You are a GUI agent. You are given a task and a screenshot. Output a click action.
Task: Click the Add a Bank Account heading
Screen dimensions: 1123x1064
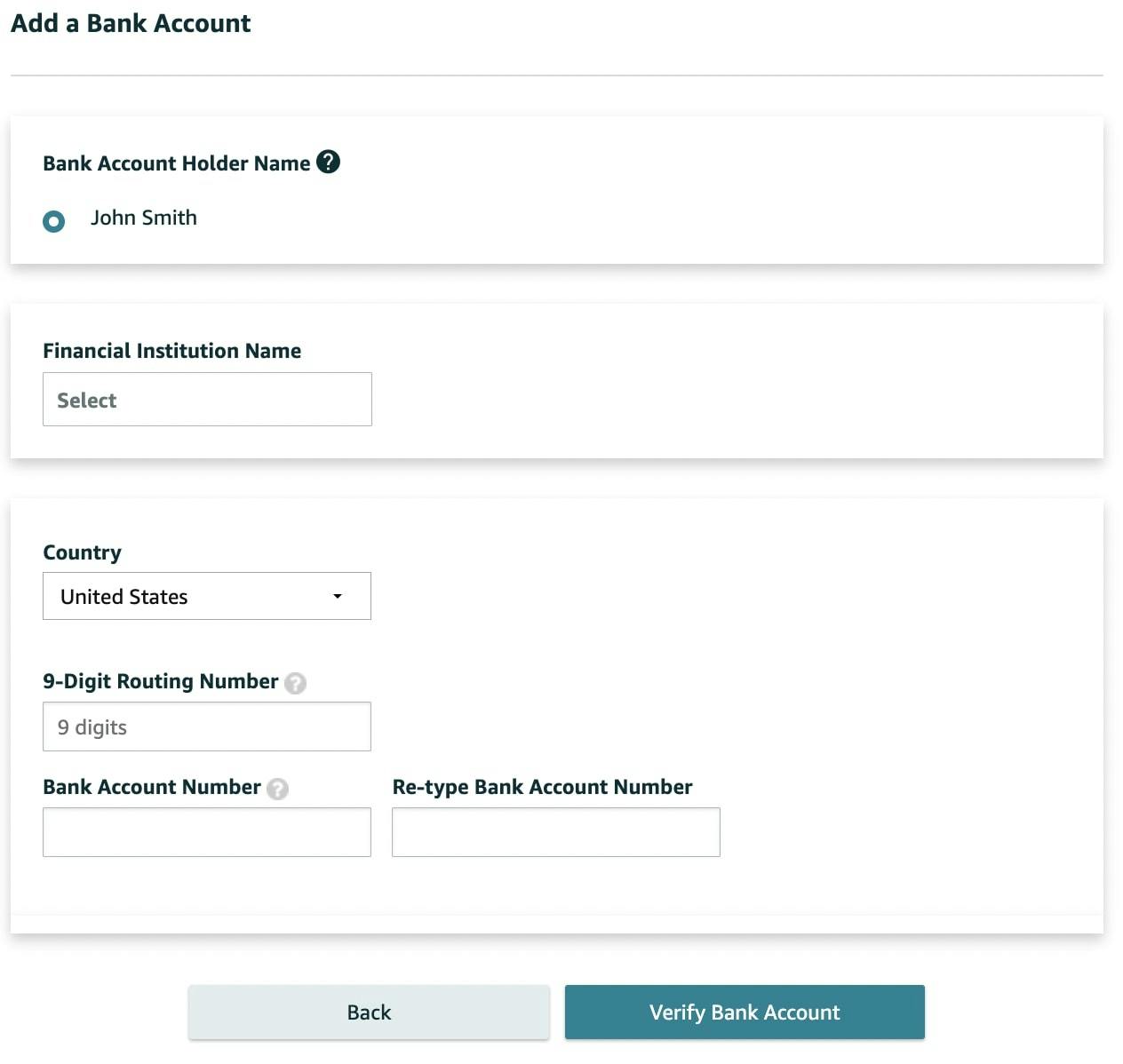tap(131, 23)
